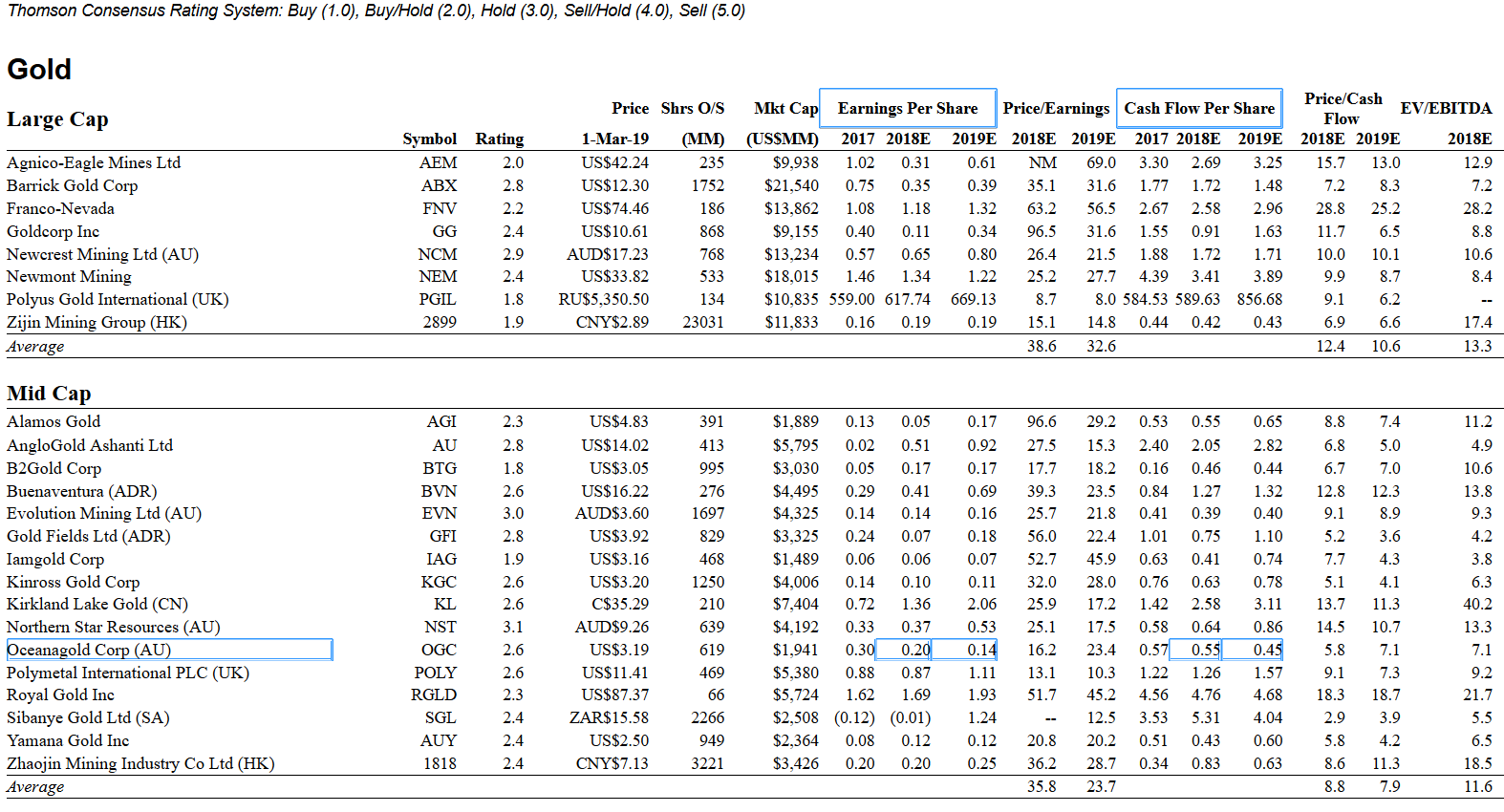
Task: Click the "Rating" column header
Action: 500,139
